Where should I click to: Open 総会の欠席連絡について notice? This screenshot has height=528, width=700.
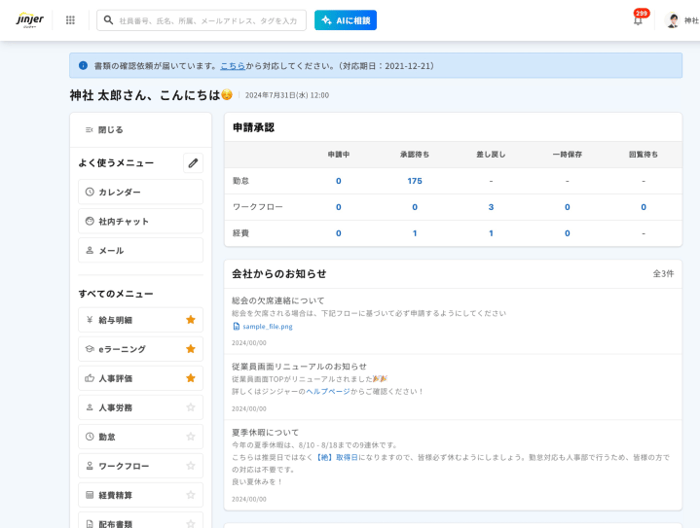(278, 301)
